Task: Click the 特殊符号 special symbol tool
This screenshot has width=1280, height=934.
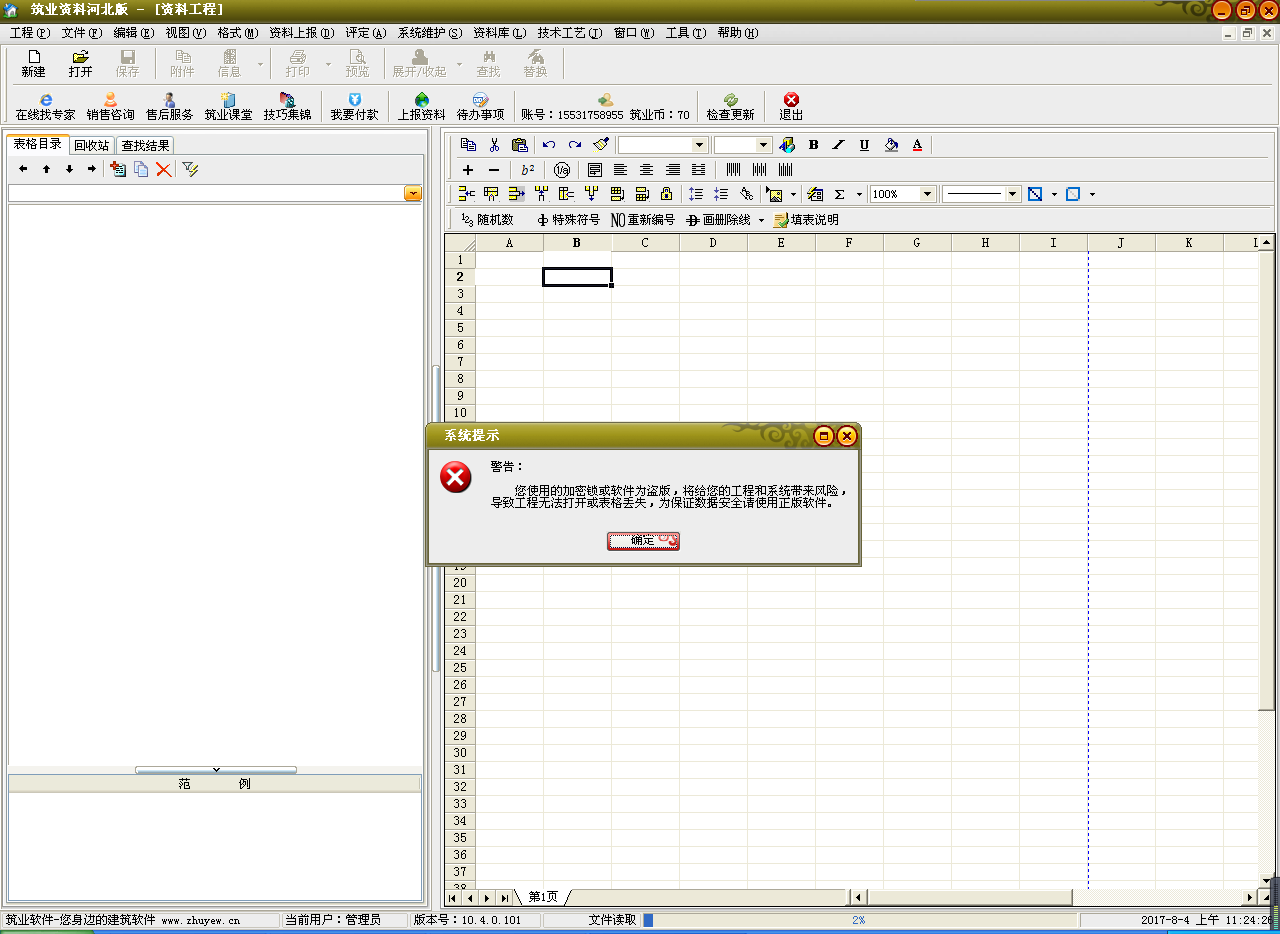Action: [x=568, y=220]
